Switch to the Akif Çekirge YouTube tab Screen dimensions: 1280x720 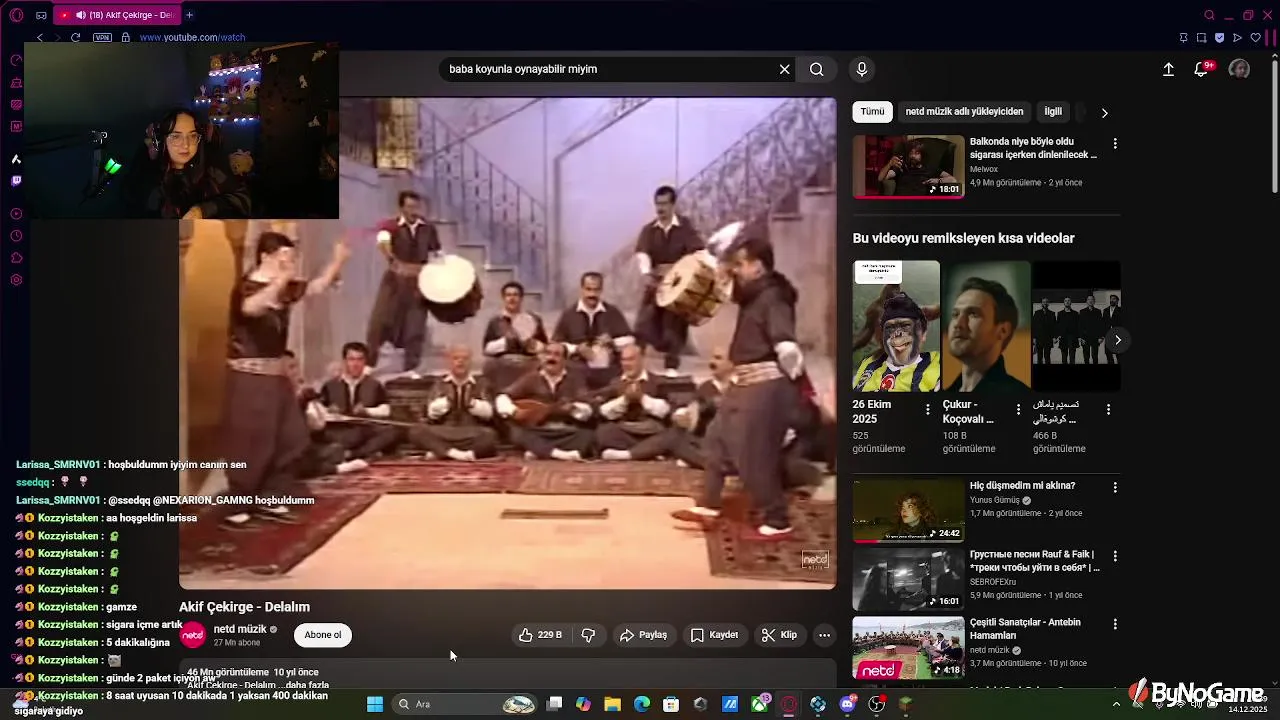118,15
